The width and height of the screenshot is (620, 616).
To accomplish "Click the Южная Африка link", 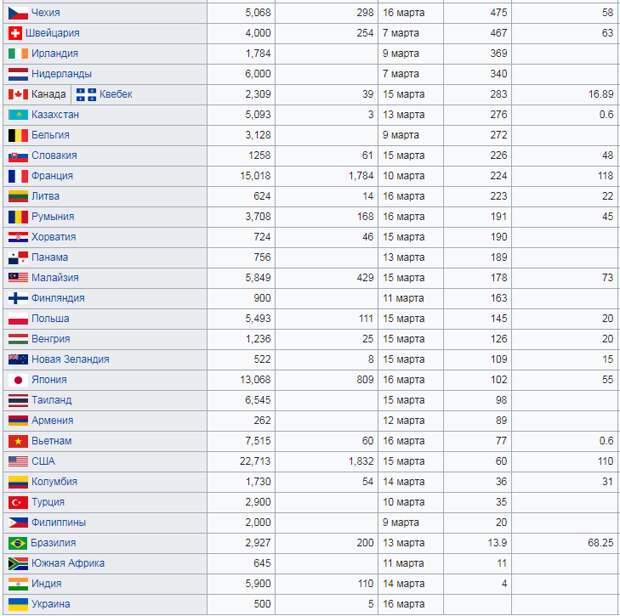I will click(x=68, y=563).
